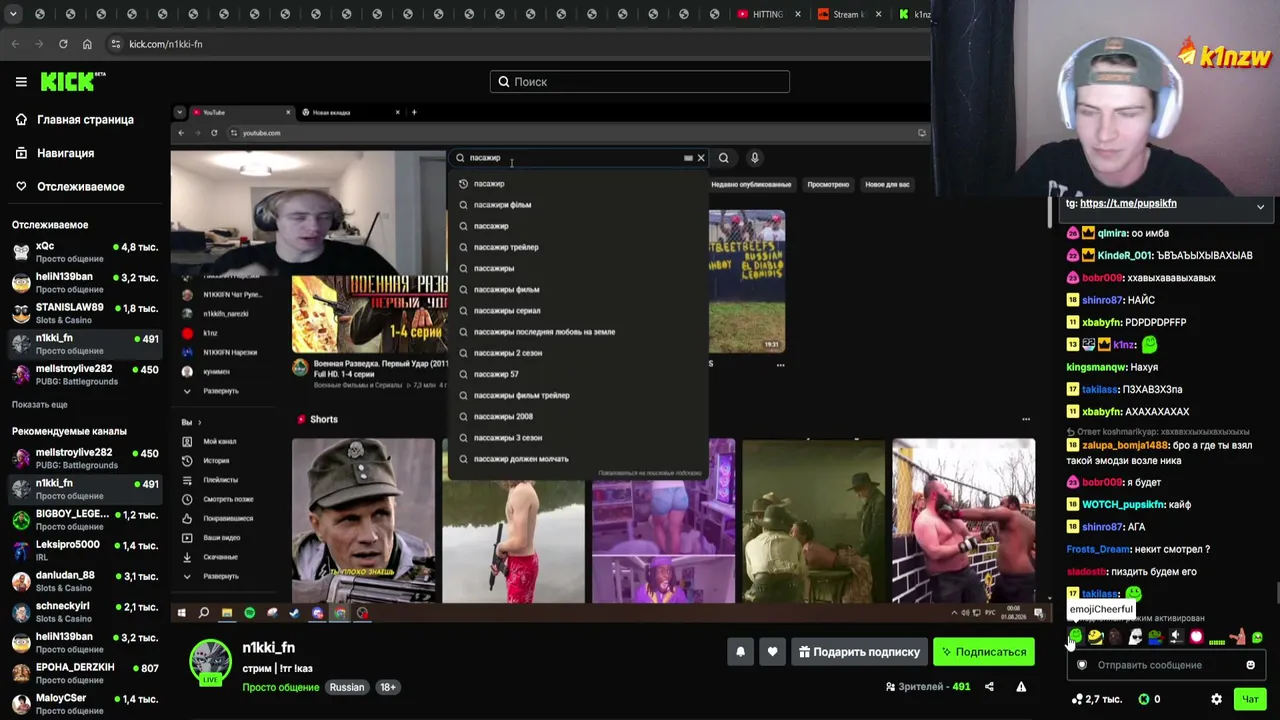Go to the browser home page

pos(87,44)
